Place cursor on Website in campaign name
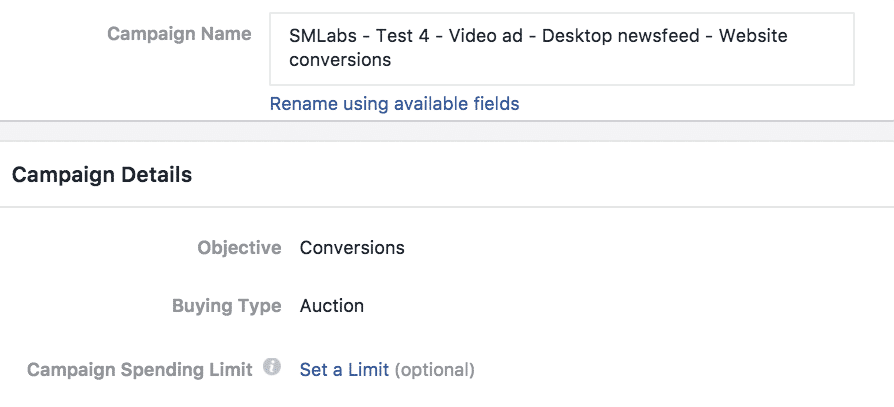The image size is (894, 407). coord(753,36)
